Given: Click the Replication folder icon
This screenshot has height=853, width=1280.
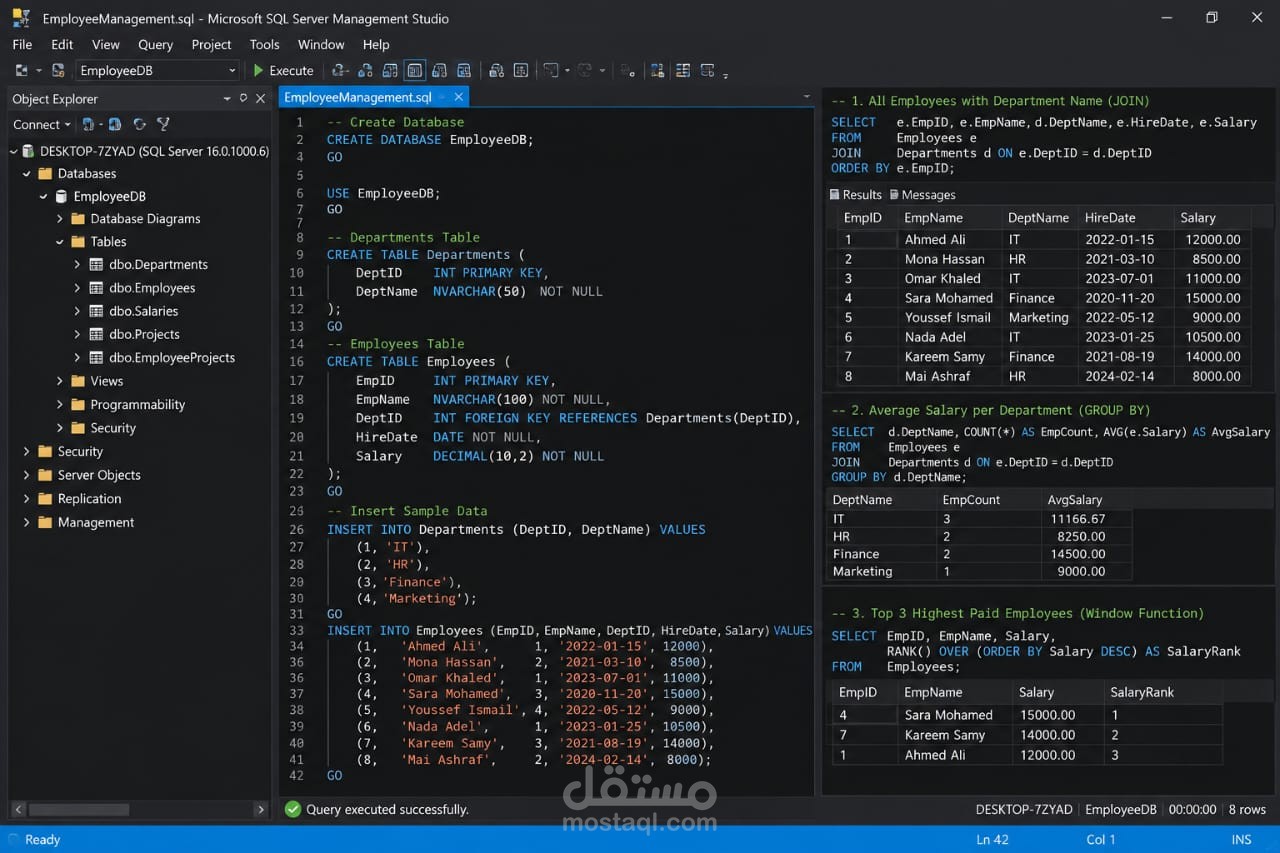Looking at the screenshot, I should point(45,499).
